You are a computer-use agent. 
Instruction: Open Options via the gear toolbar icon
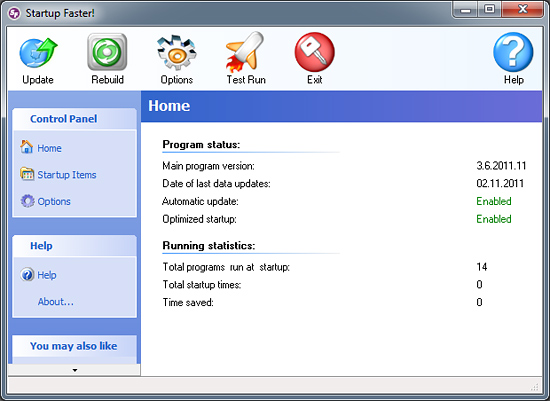(x=177, y=53)
